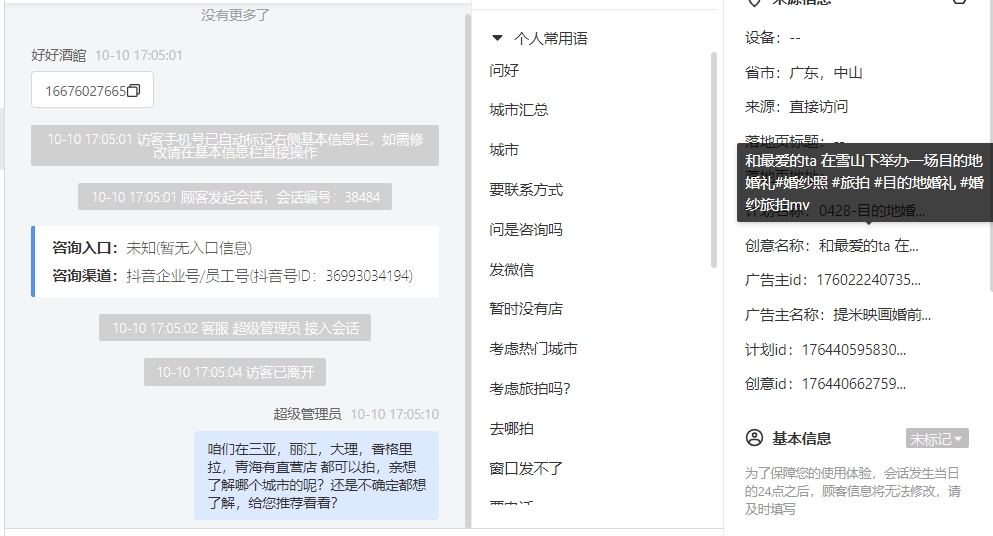Click the 广告主id value
Image resolution: width=993 pixels, height=536 pixels.
869,280
